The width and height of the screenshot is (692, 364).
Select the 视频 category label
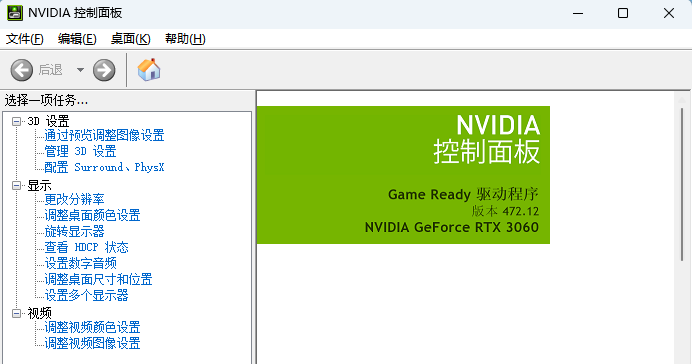(x=39, y=313)
